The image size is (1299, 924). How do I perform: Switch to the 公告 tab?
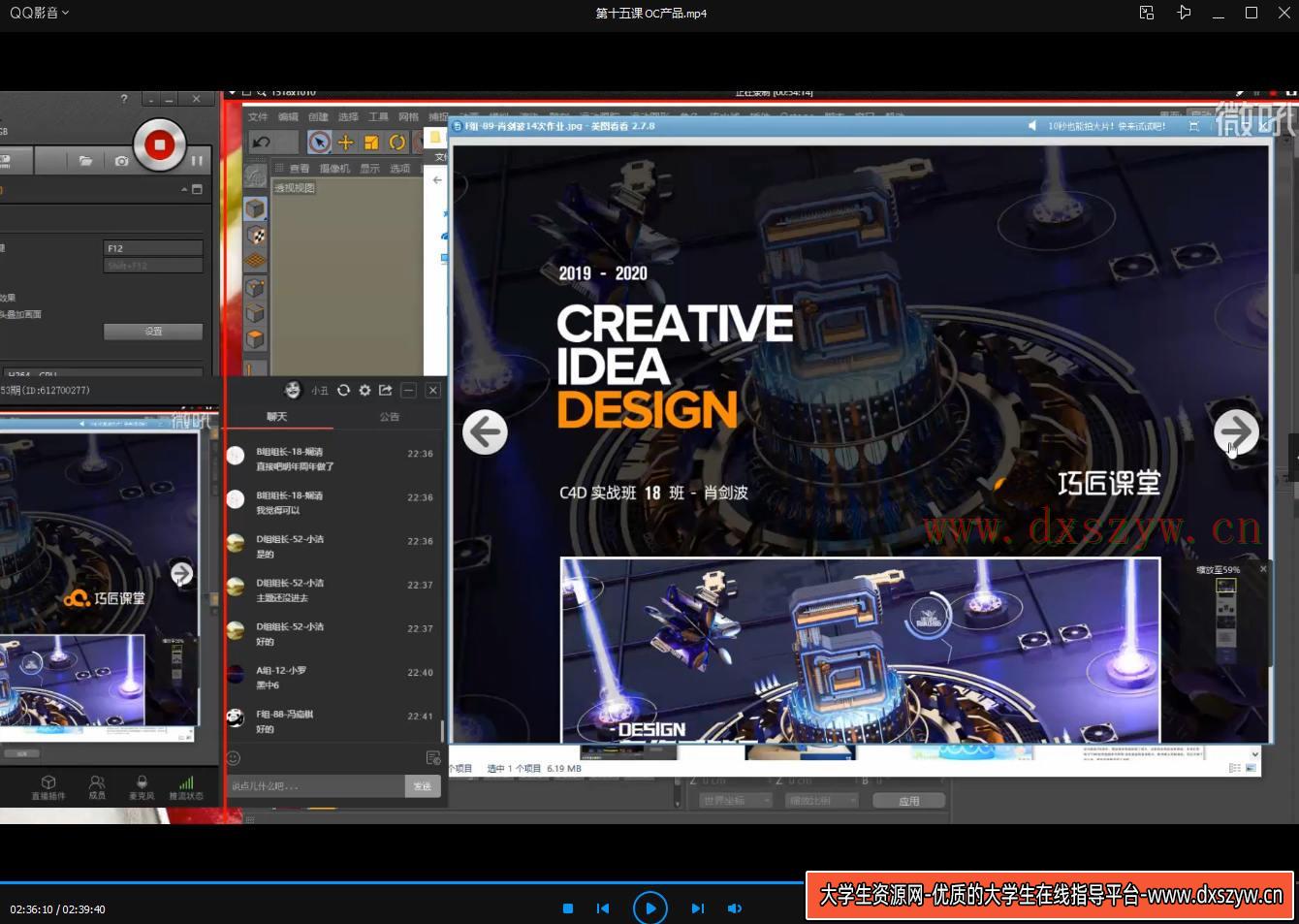390,417
